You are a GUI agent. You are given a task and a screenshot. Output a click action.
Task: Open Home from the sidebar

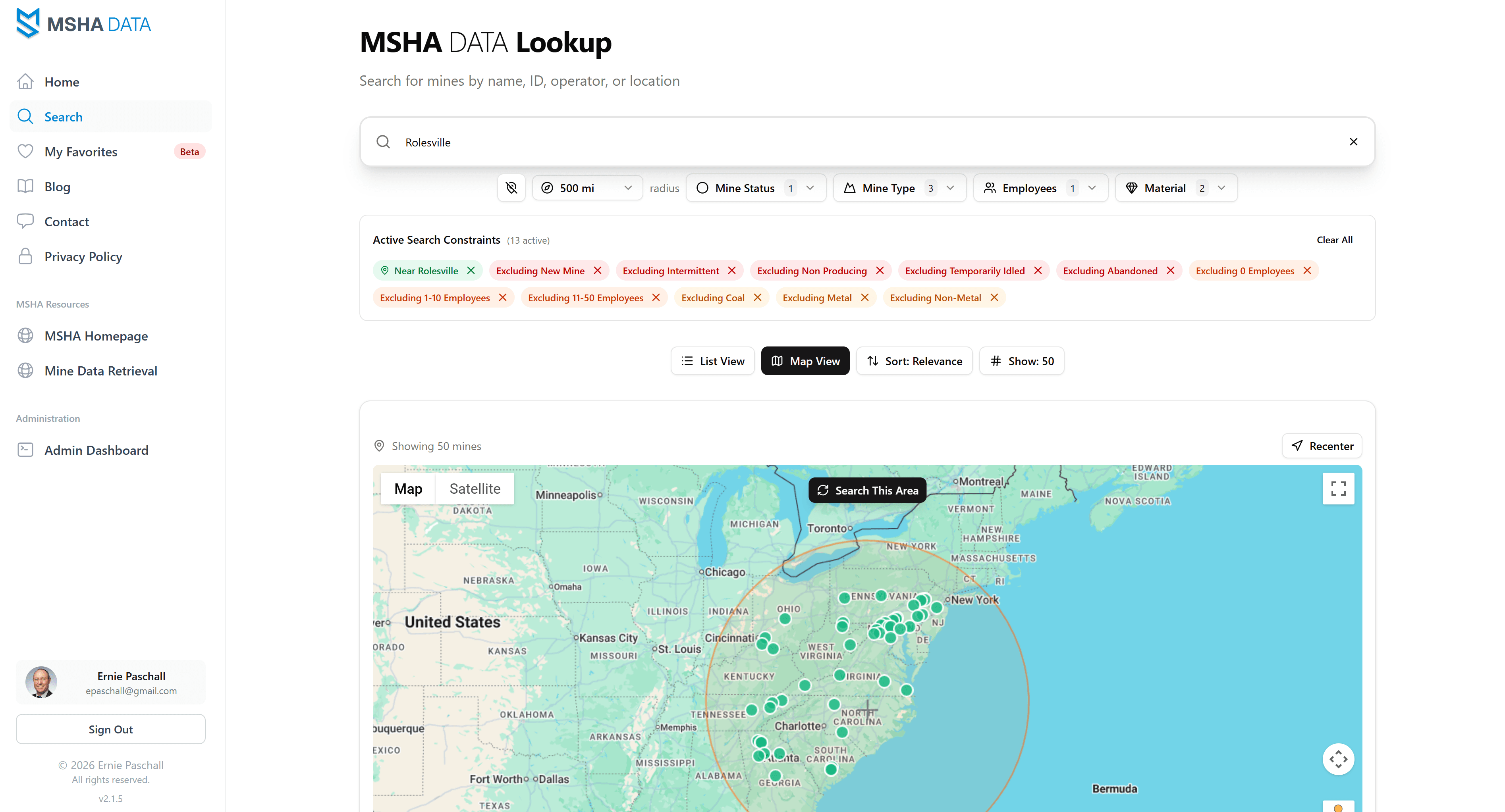coord(62,82)
